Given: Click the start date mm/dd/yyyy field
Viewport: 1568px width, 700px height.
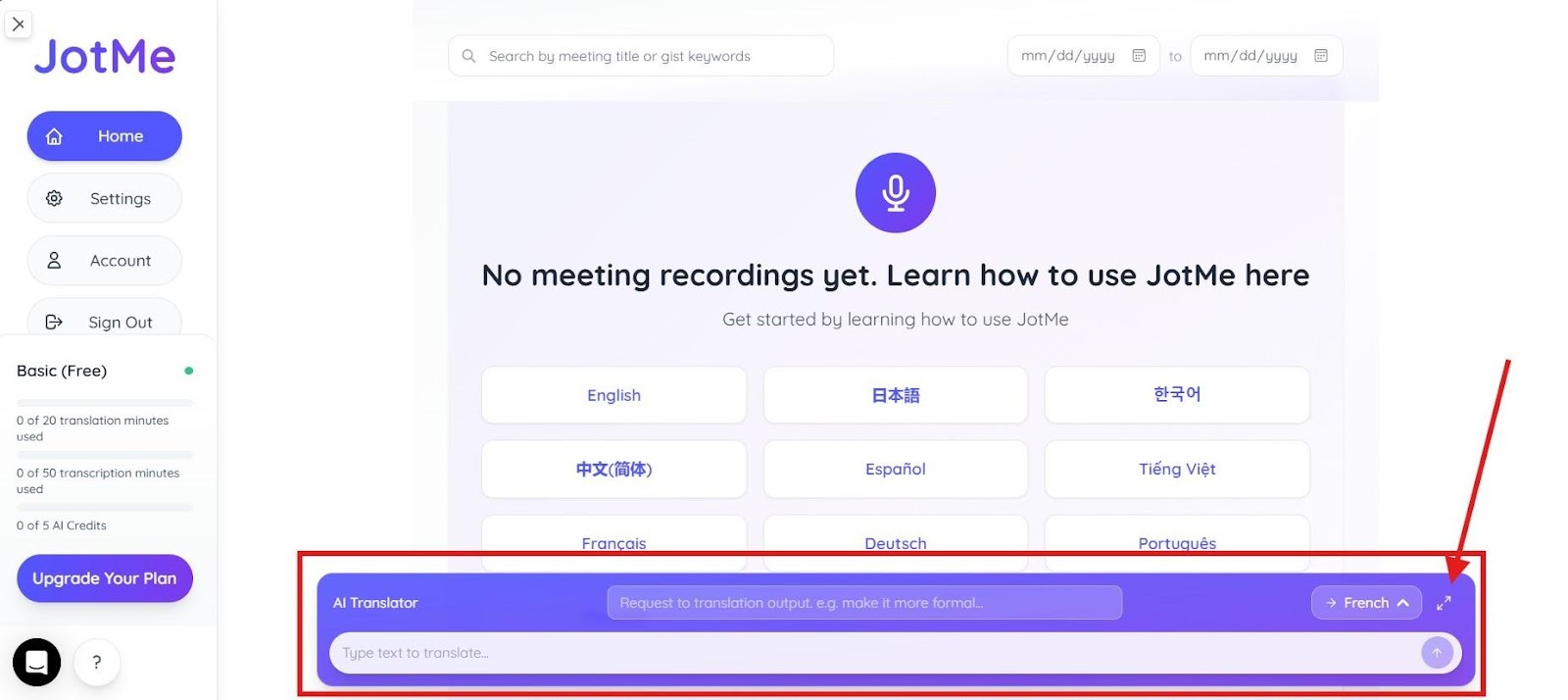Looking at the screenshot, I should pyautogui.click(x=1083, y=56).
